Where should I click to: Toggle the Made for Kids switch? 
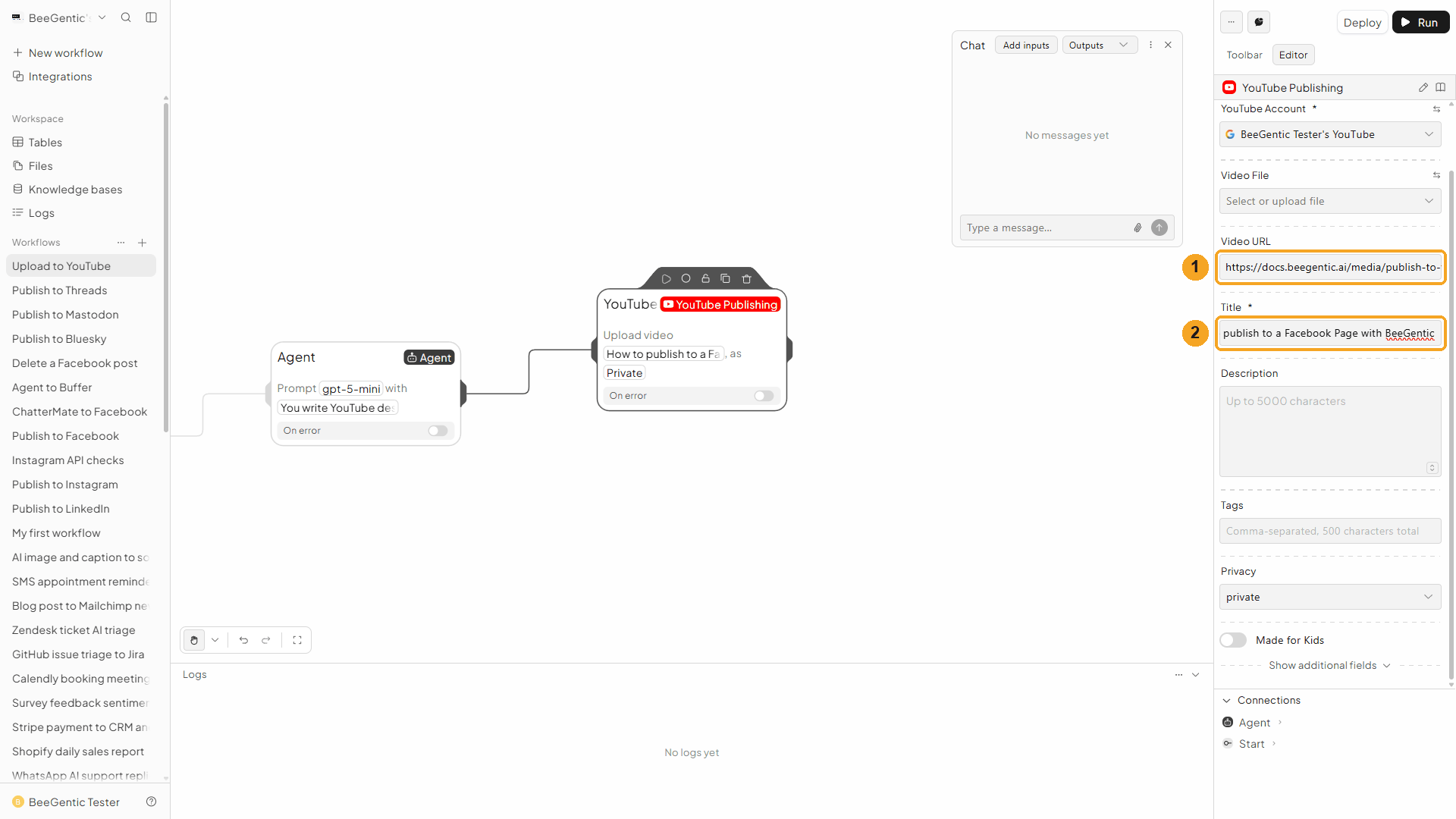(1233, 640)
